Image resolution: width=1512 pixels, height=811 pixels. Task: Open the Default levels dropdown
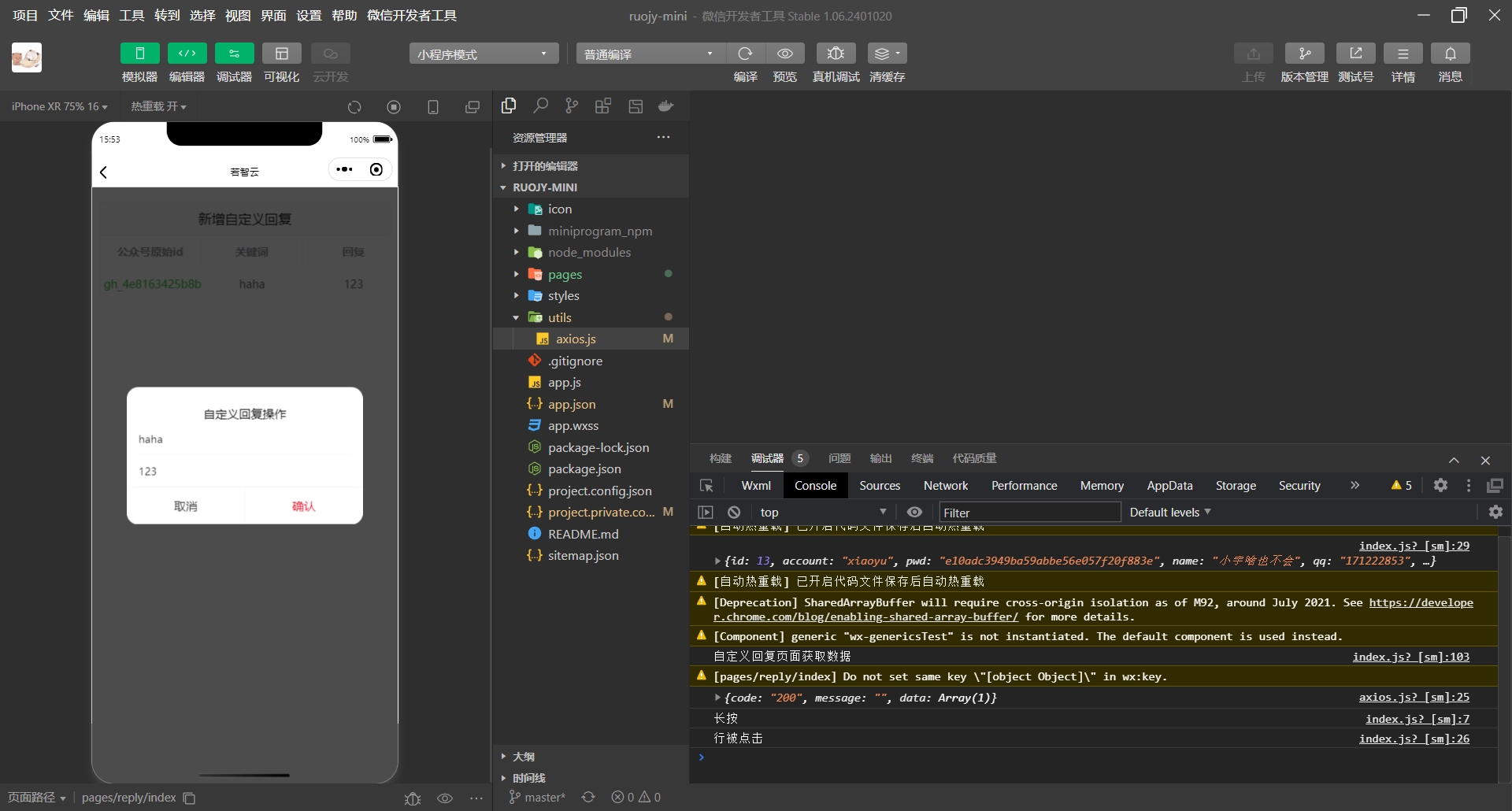tap(1169, 513)
